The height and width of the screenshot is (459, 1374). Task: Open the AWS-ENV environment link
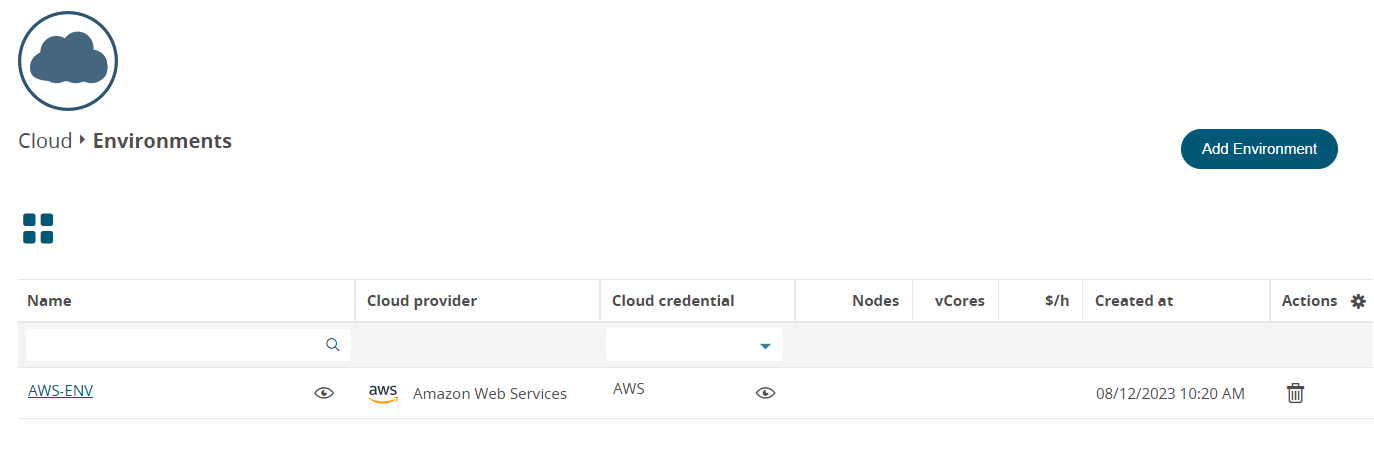61,391
